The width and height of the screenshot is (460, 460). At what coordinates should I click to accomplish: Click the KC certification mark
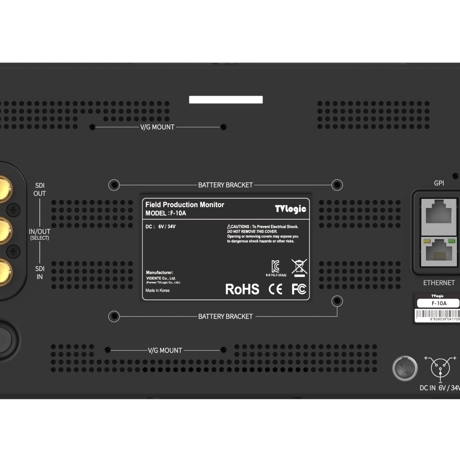click(275, 268)
